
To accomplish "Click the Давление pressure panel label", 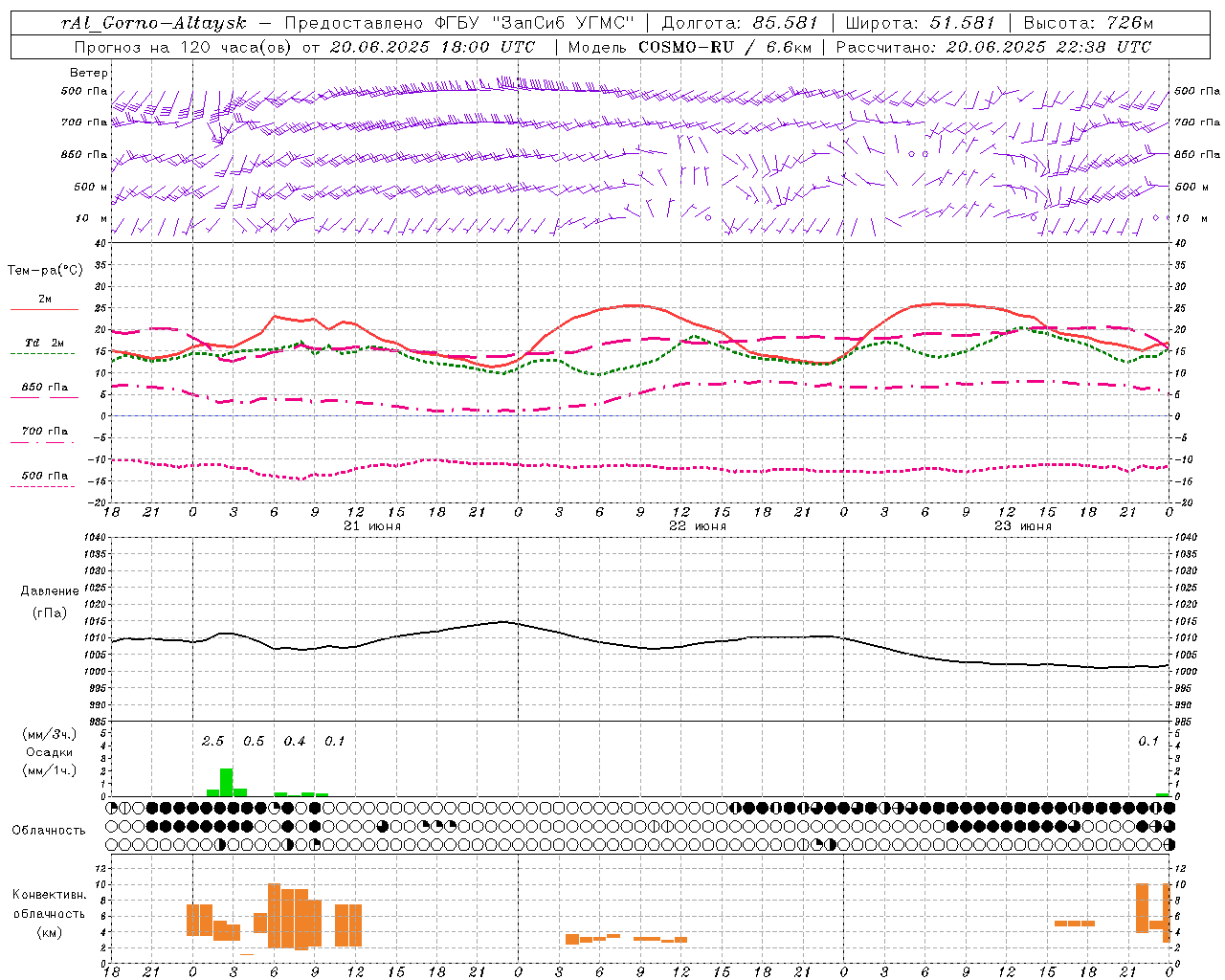I will tap(50, 591).
